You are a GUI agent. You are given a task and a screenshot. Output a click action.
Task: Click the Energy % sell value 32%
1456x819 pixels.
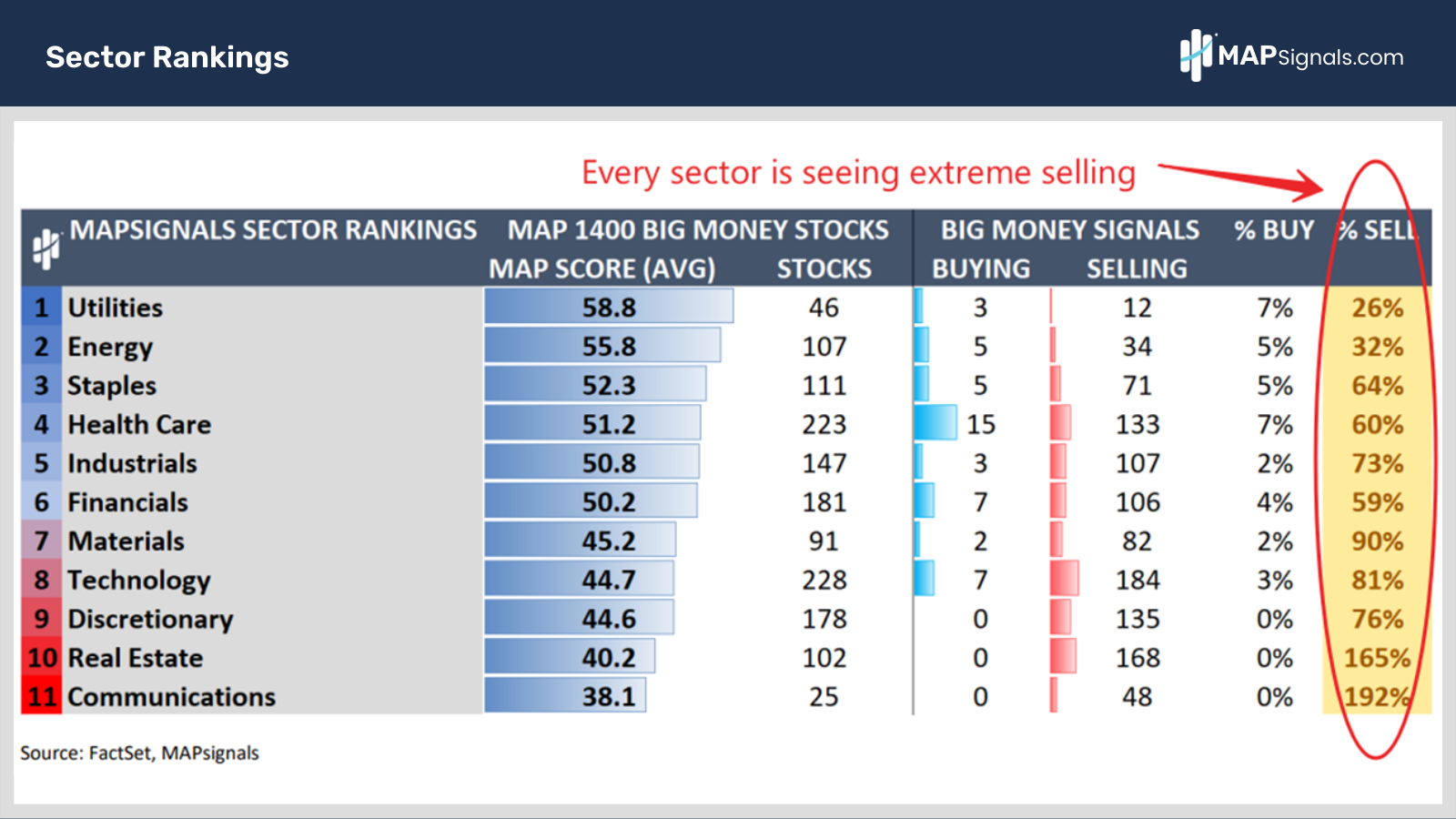[1378, 347]
